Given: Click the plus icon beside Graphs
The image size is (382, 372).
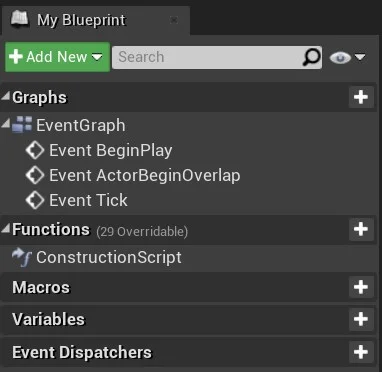Looking at the screenshot, I should 361,97.
